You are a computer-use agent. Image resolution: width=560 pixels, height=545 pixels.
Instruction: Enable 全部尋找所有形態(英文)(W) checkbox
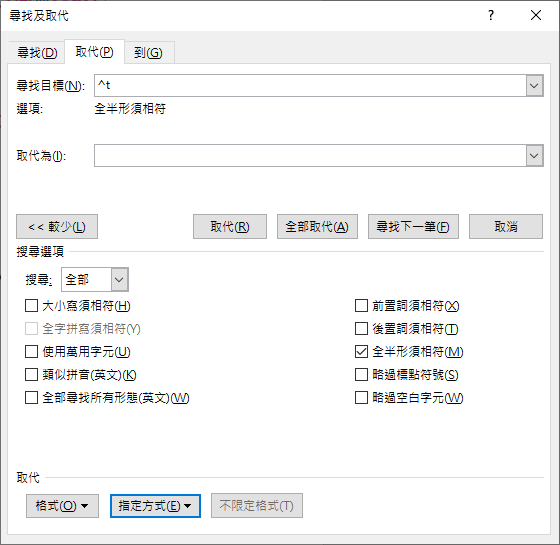(31, 398)
